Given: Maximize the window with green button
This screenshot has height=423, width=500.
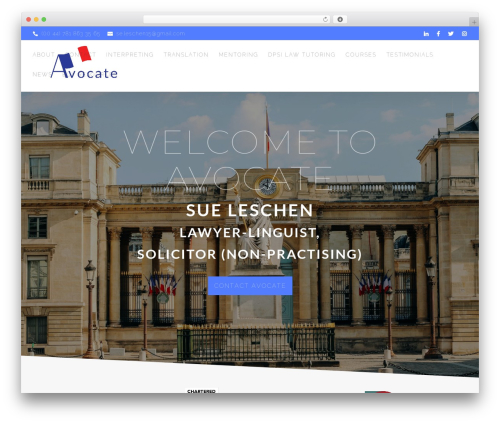Looking at the screenshot, I should click(44, 19).
